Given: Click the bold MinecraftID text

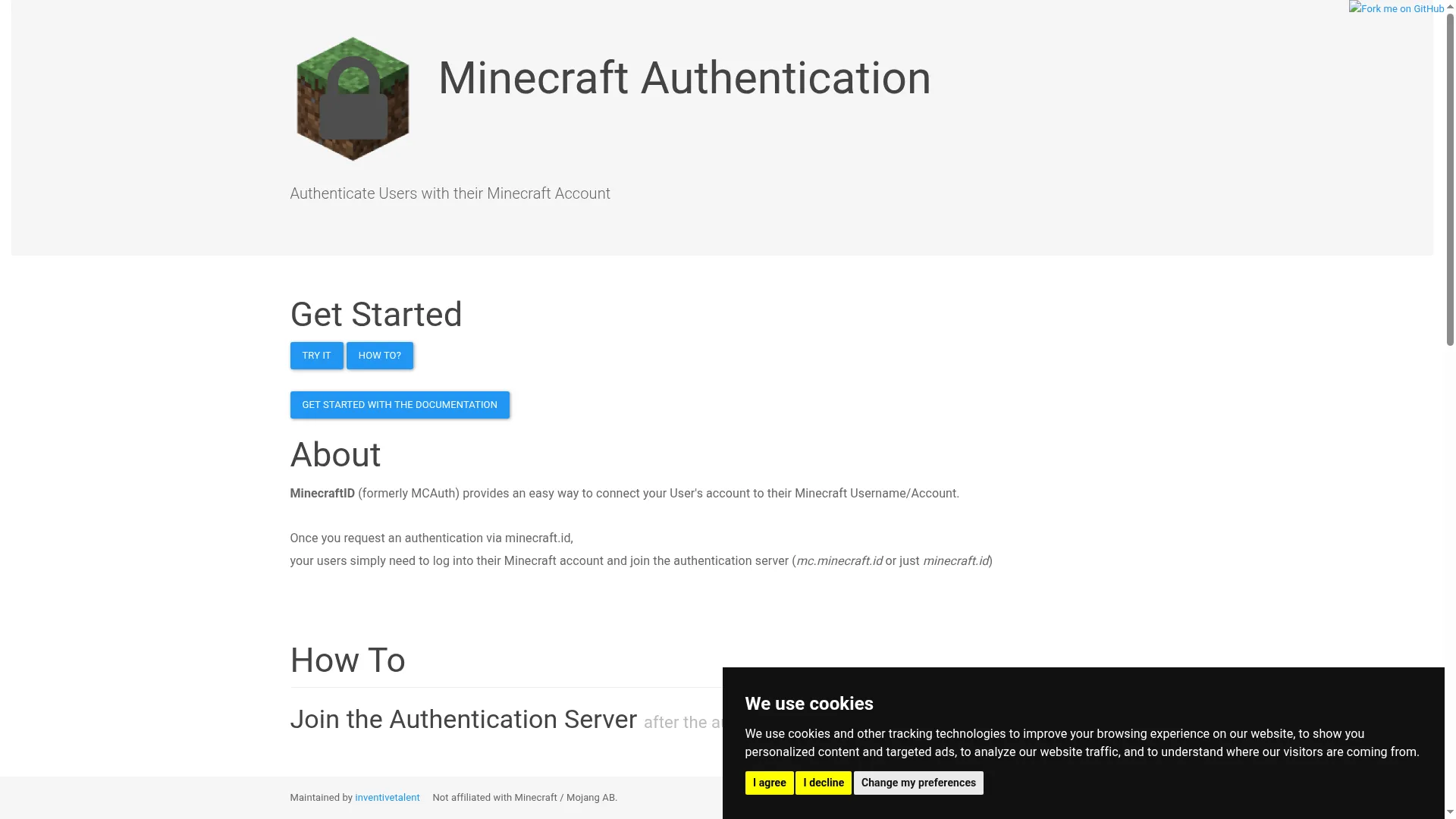Looking at the screenshot, I should 322,494.
